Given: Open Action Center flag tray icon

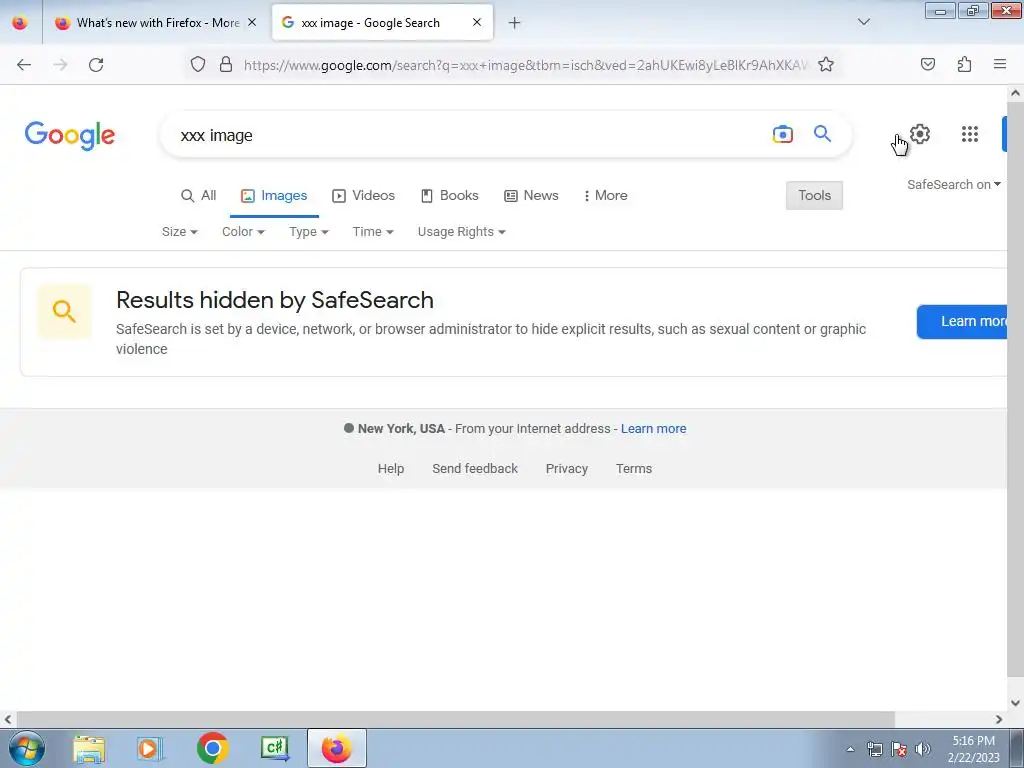Looking at the screenshot, I should click(899, 749).
